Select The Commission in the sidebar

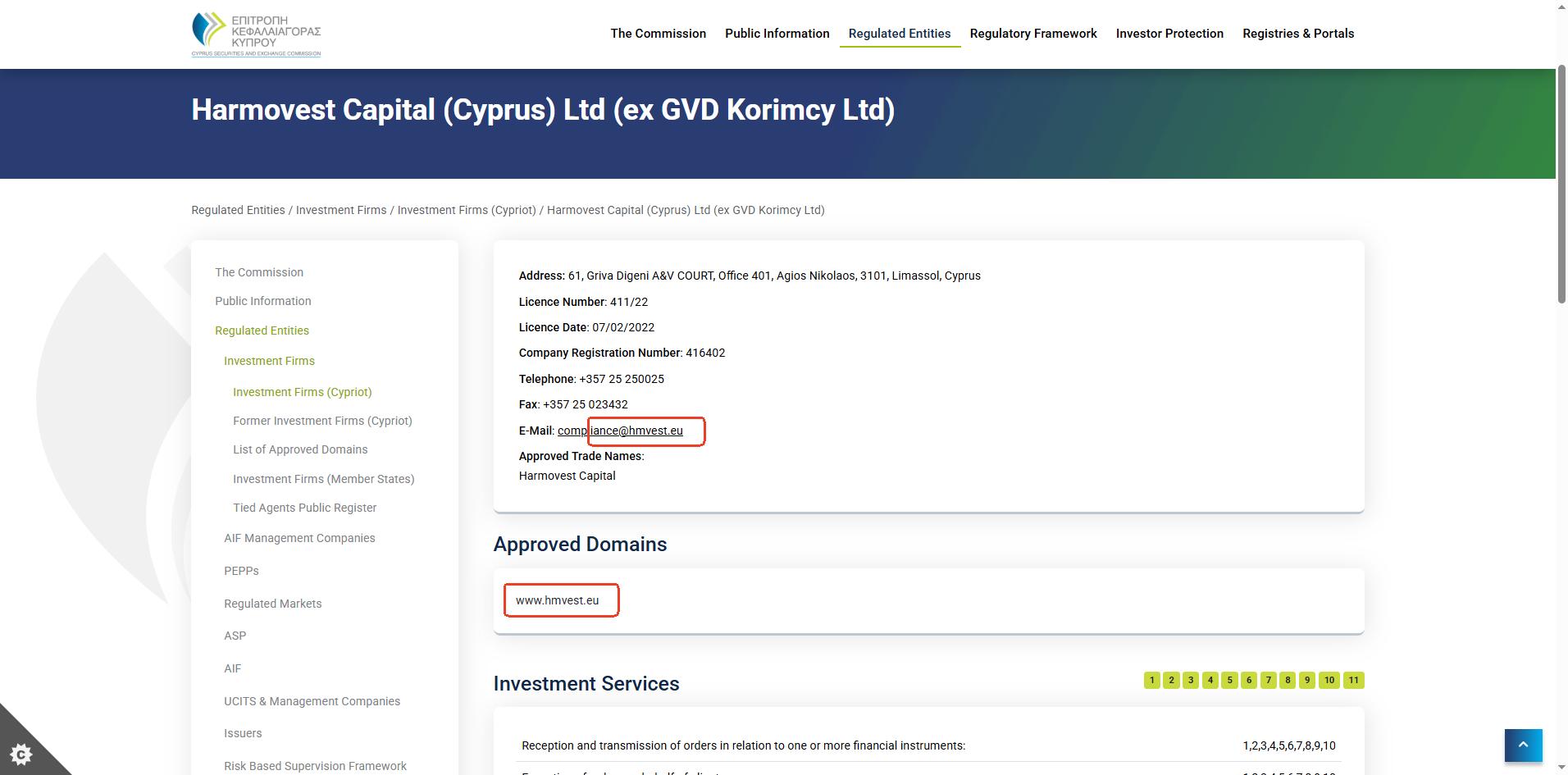(x=259, y=272)
